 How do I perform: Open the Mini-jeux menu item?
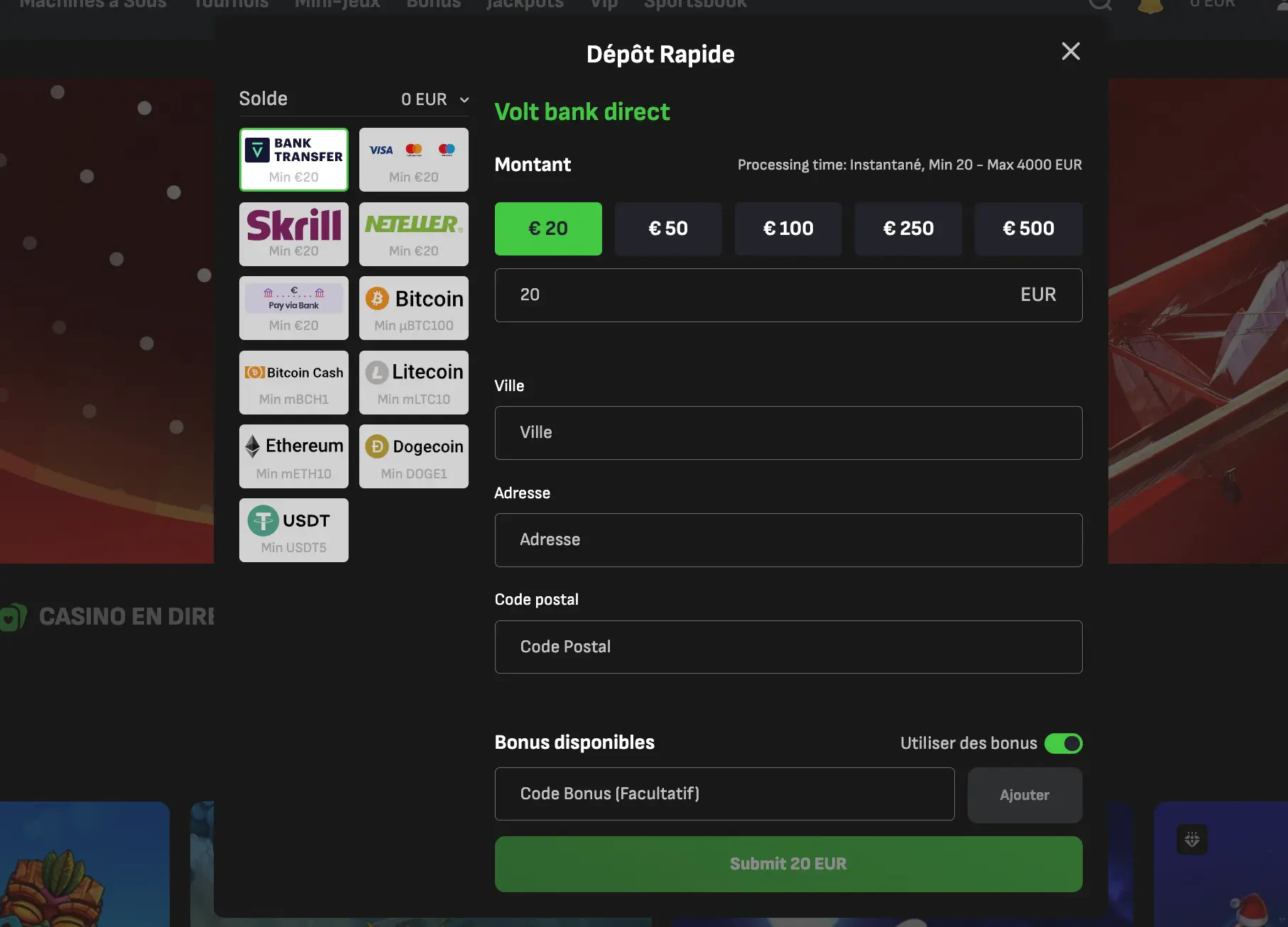pos(337,4)
